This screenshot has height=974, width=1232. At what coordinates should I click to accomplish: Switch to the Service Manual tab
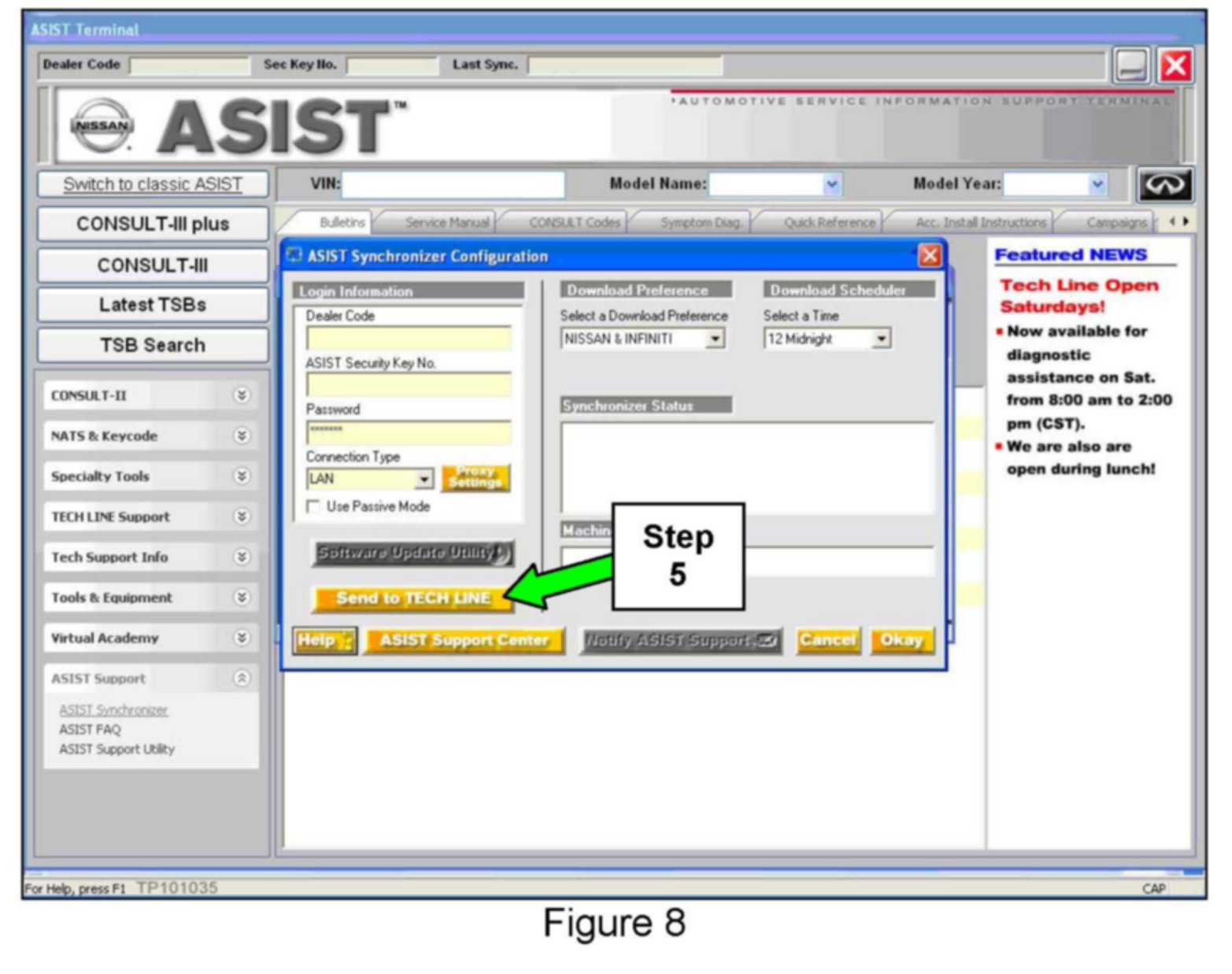[446, 223]
